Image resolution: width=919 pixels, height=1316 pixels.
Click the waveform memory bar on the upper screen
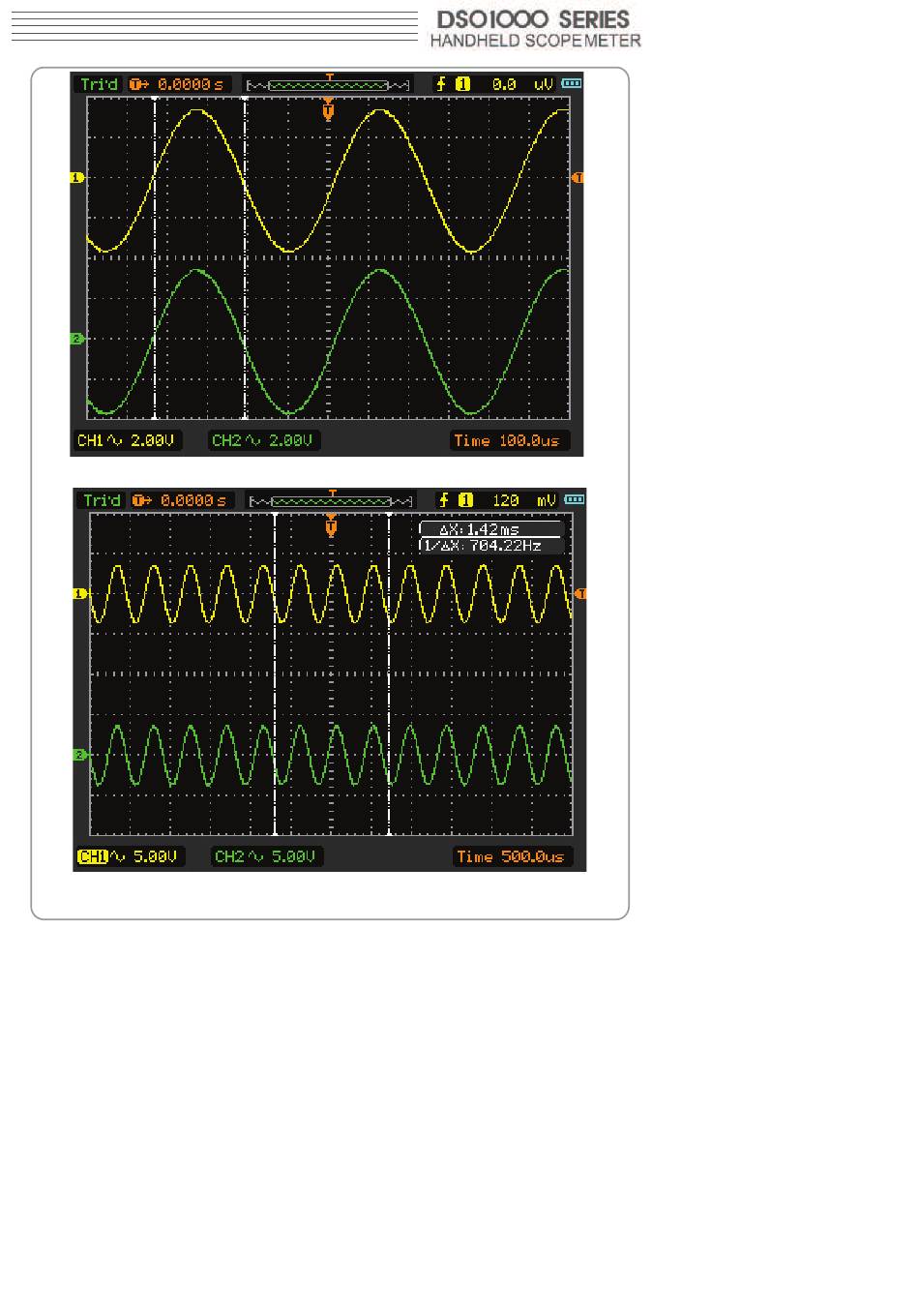tap(329, 84)
